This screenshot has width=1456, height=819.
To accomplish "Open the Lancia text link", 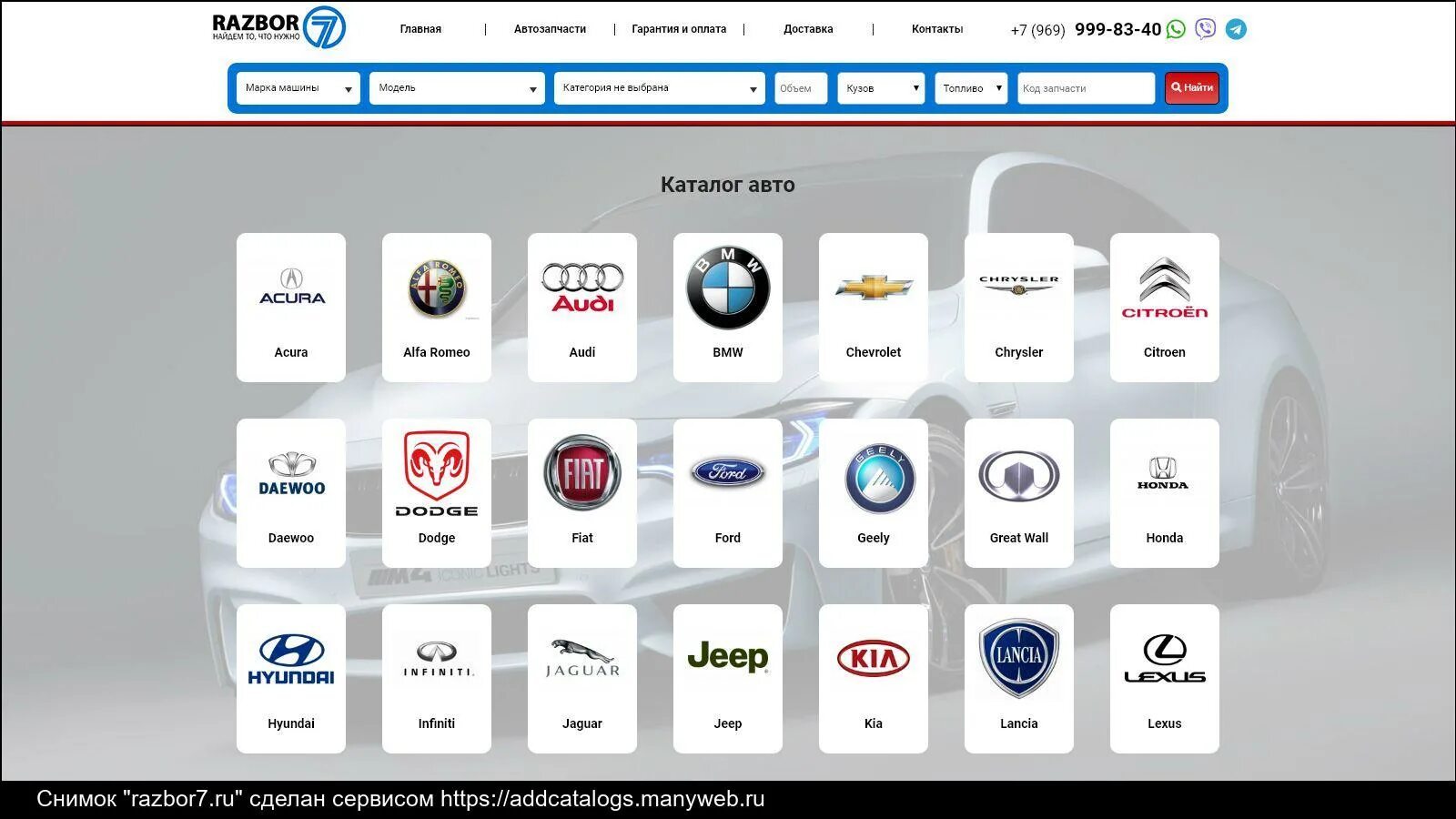I will click(1019, 723).
